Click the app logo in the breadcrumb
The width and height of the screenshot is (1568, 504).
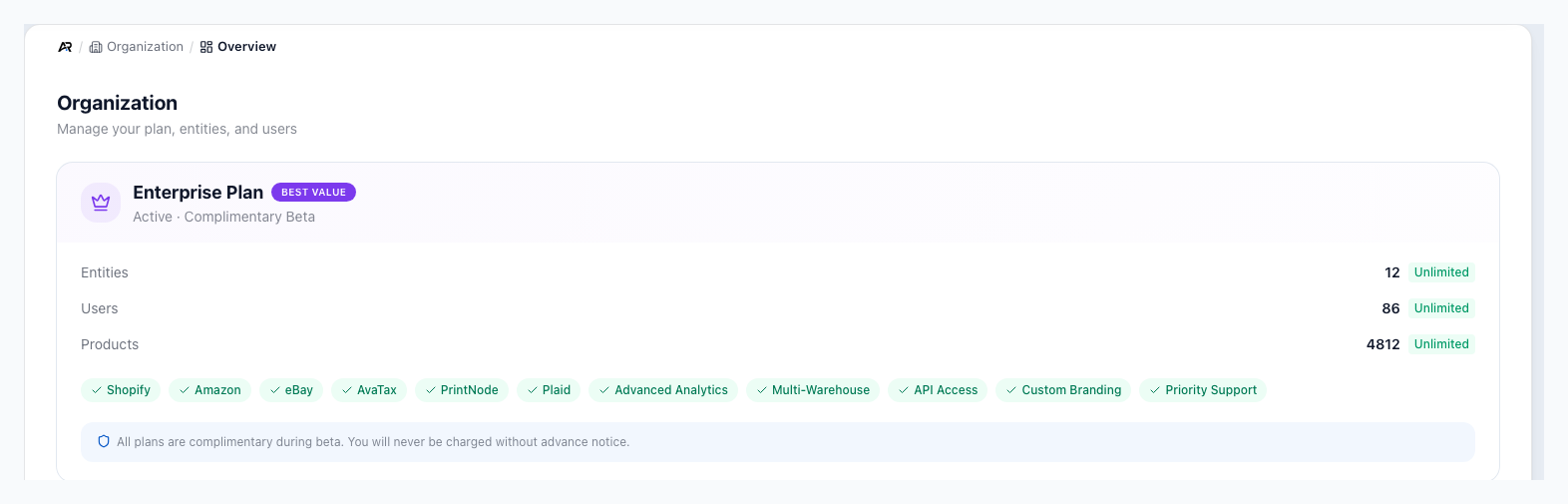point(65,47)
